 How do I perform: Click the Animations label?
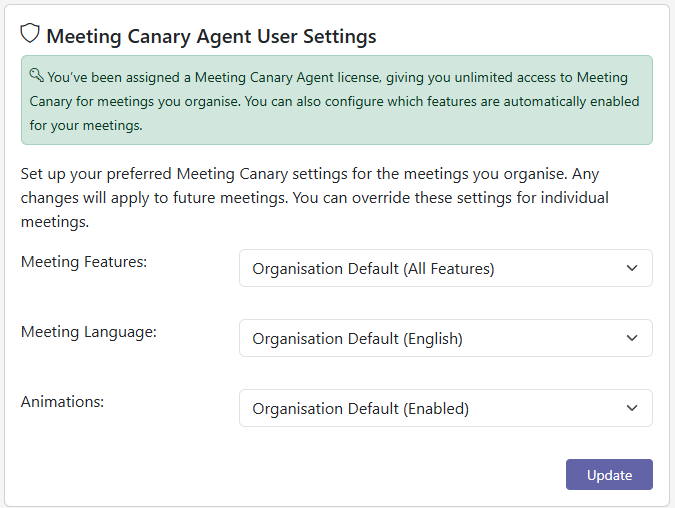(x=62, y=402)
